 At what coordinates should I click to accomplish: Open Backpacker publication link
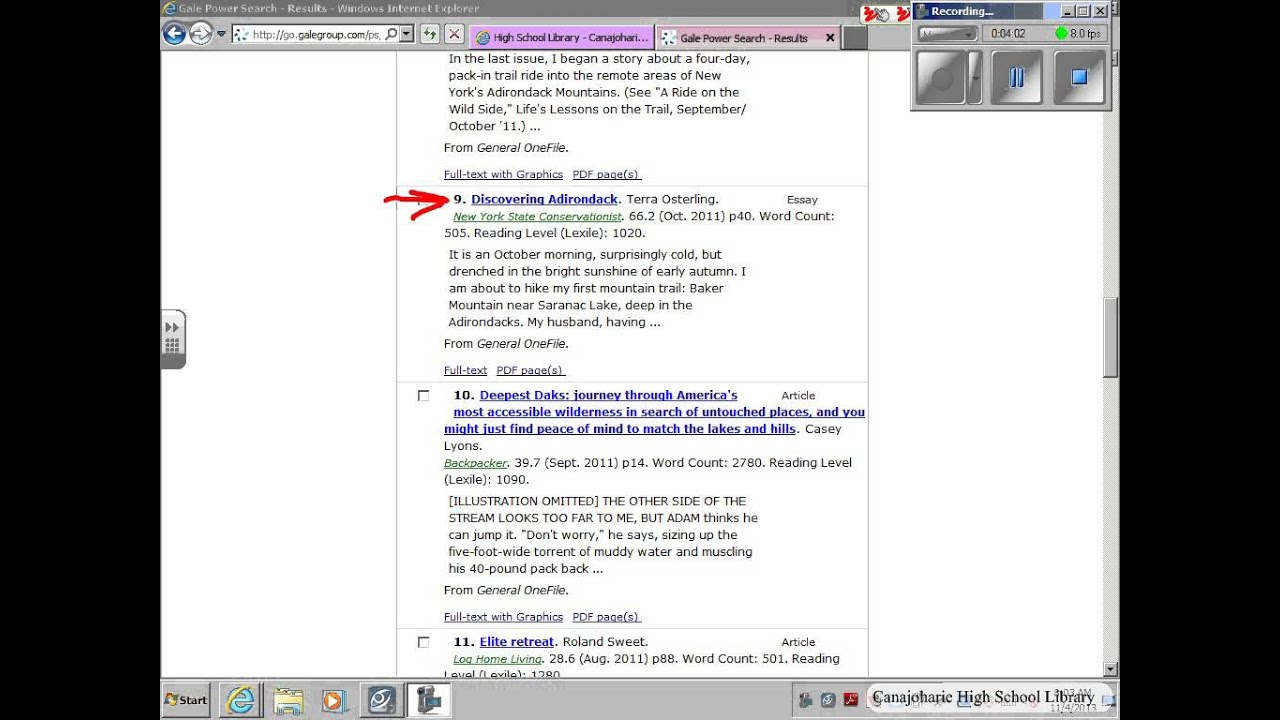(475, 463)
